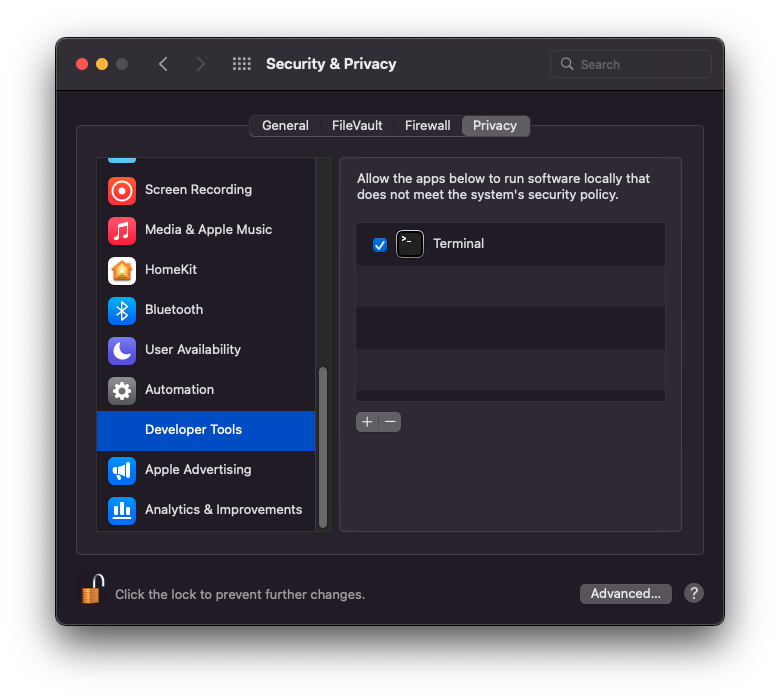Open help with the question mark button
The width and height of the screenshot is (780, 699).
click(x=693, y=593)
